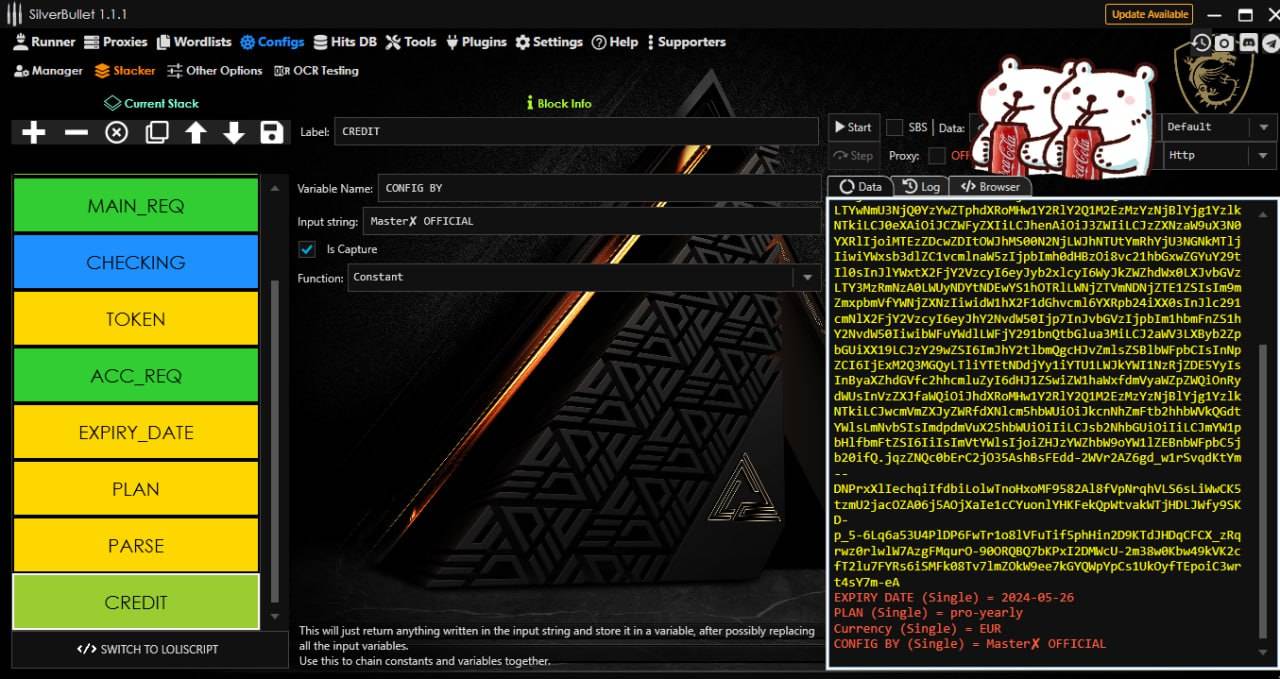Switch to the Log tab
The image size is (1280, 679).
(x=920, y=187)
